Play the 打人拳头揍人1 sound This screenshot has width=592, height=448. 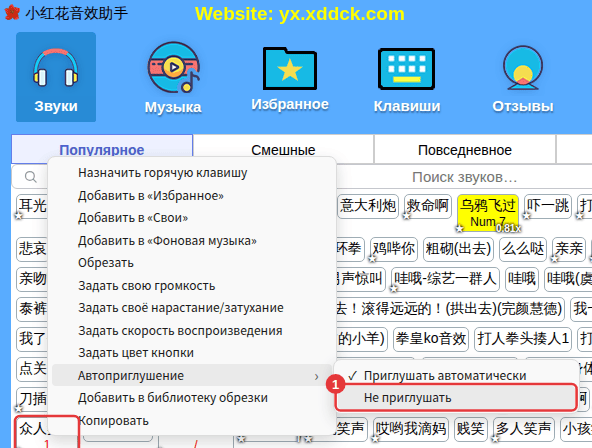[x=523, y=339]
